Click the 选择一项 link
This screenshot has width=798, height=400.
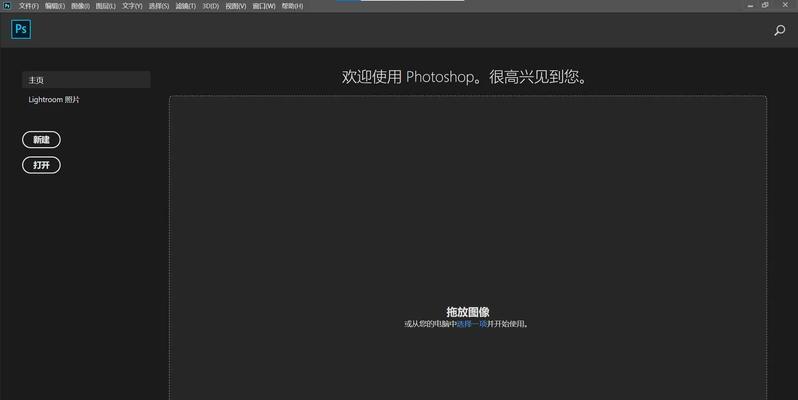point(472,324)
